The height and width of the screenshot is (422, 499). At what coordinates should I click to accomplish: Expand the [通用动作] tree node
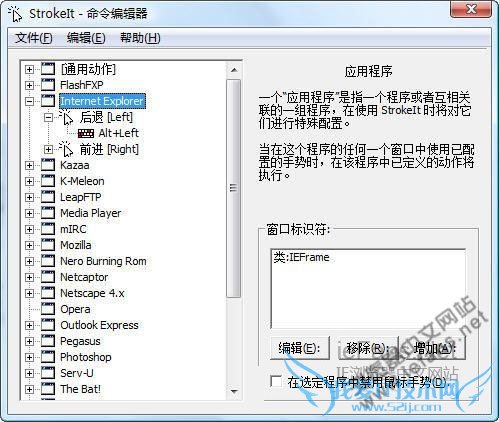[29, 69]
